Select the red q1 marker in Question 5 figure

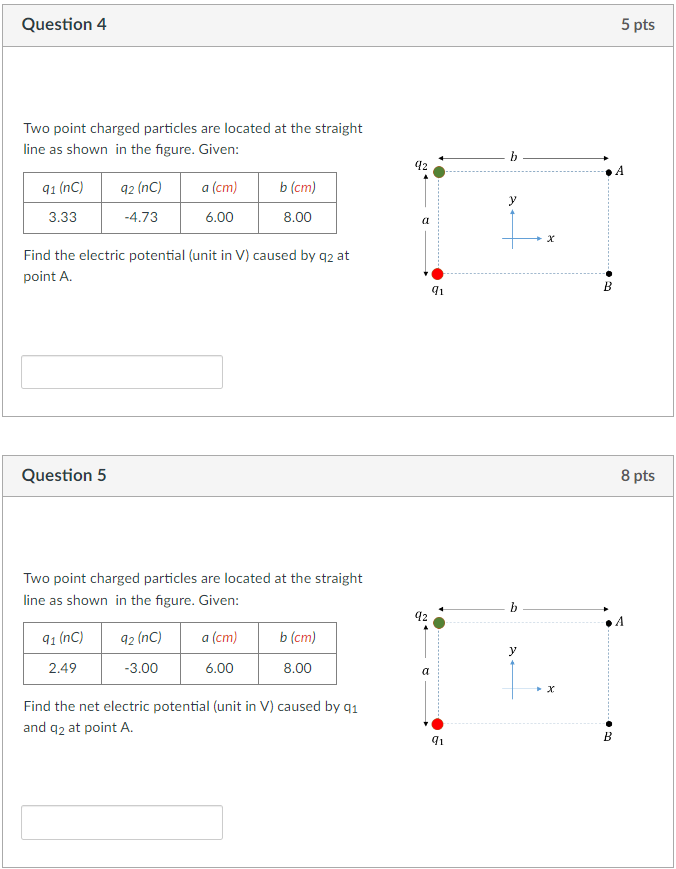tap(438, 722)
